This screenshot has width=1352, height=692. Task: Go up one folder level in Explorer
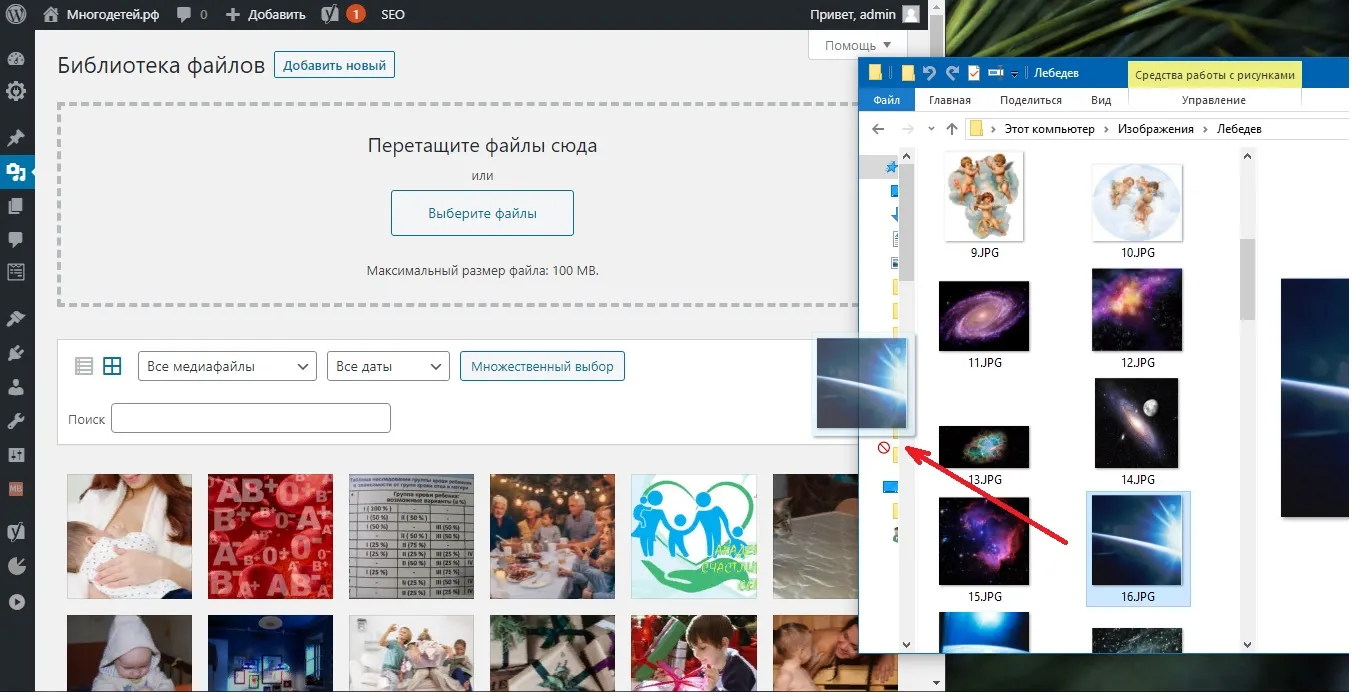point(952,129)
